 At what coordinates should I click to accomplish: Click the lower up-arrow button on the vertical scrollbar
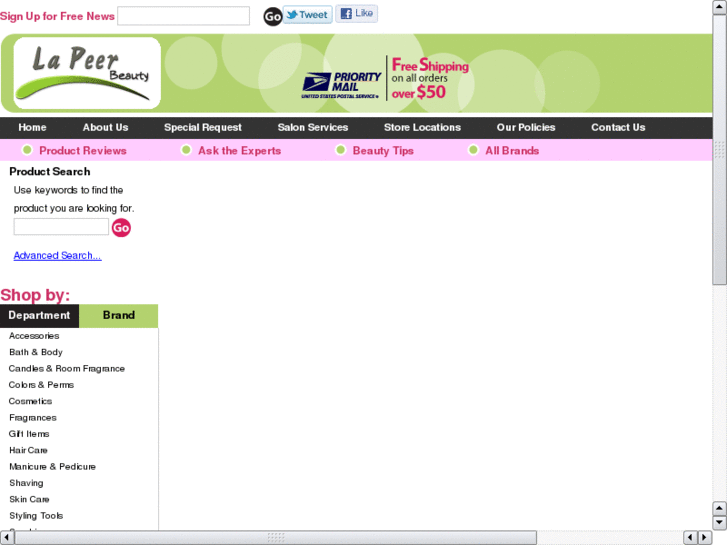click(720, 508)
